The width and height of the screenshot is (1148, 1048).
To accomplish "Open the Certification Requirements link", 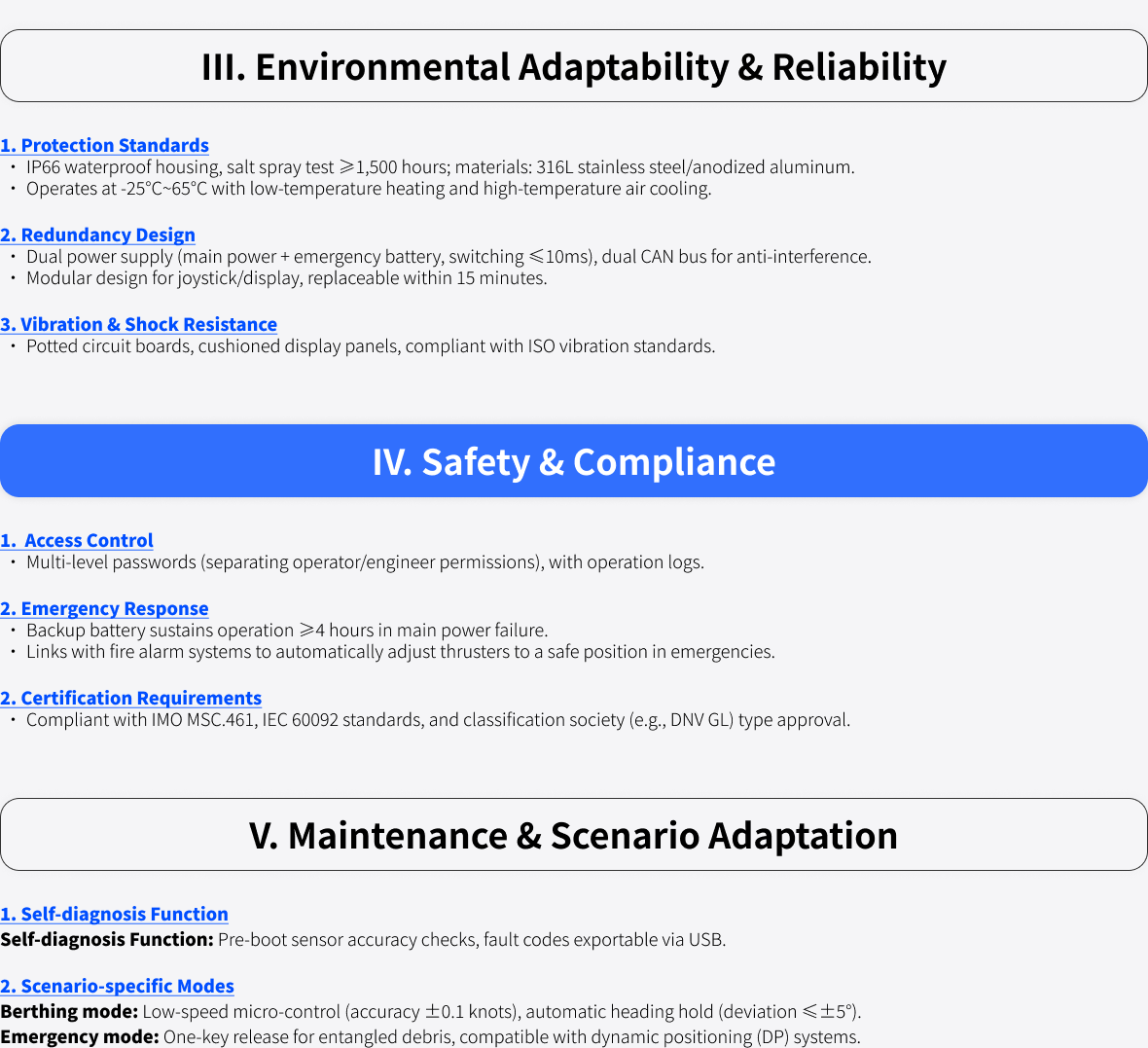I will (131, 697).
